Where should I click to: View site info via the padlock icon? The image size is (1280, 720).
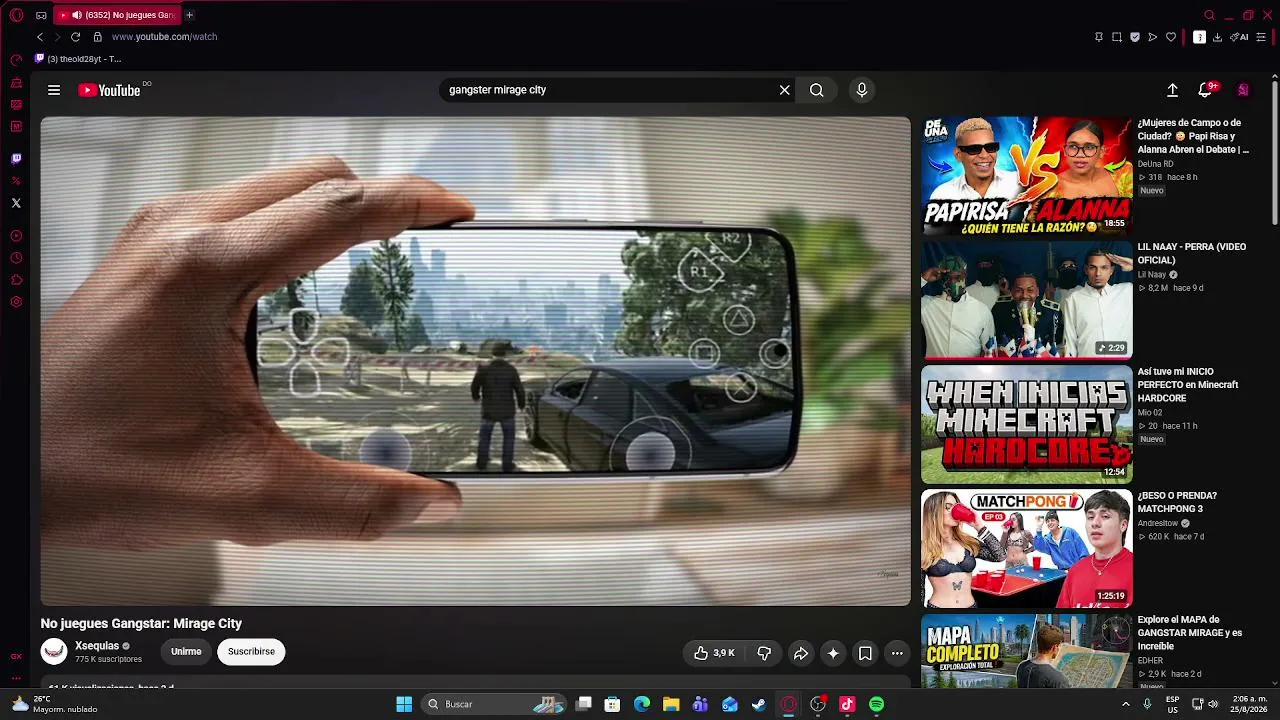97,37
